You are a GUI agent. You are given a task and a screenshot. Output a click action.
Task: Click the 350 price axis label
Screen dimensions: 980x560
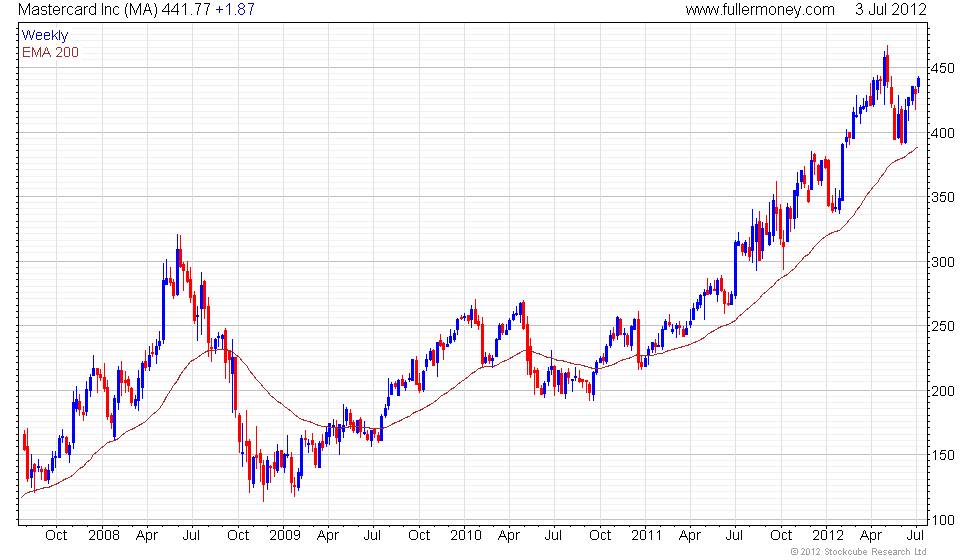click(x=942, y=198)
